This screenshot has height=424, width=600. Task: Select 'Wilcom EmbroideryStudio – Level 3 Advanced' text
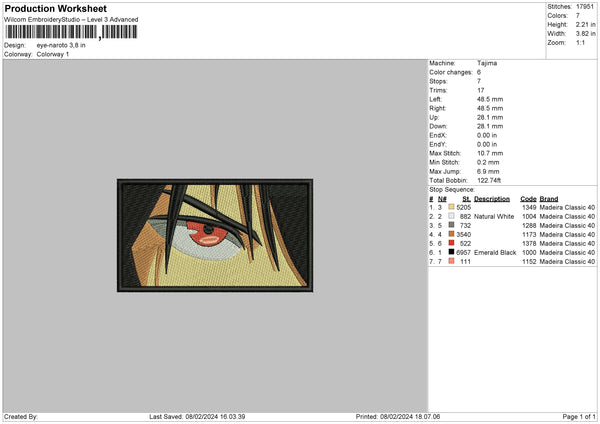[71, 20]
